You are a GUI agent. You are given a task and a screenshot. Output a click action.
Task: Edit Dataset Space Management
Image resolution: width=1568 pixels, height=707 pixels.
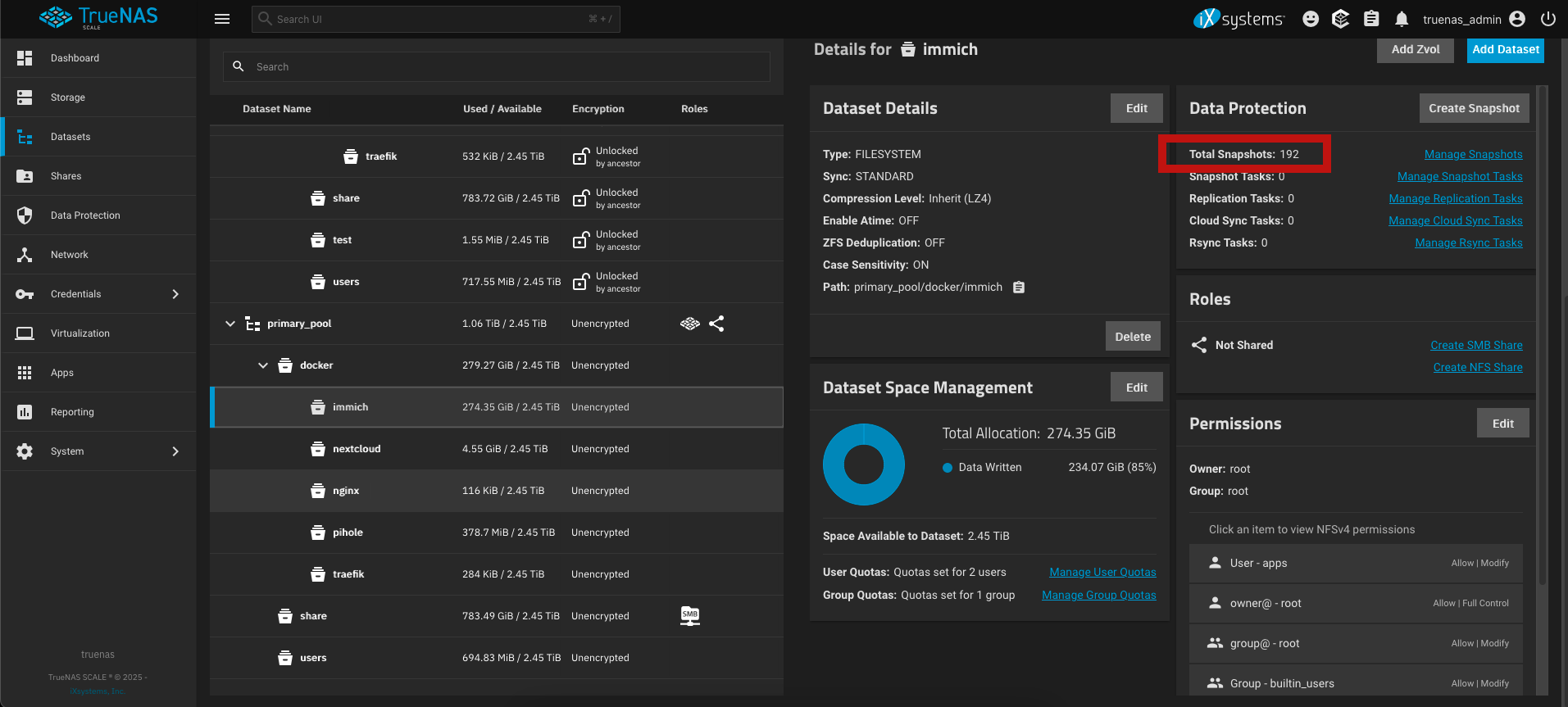(x=1137, y=387)
